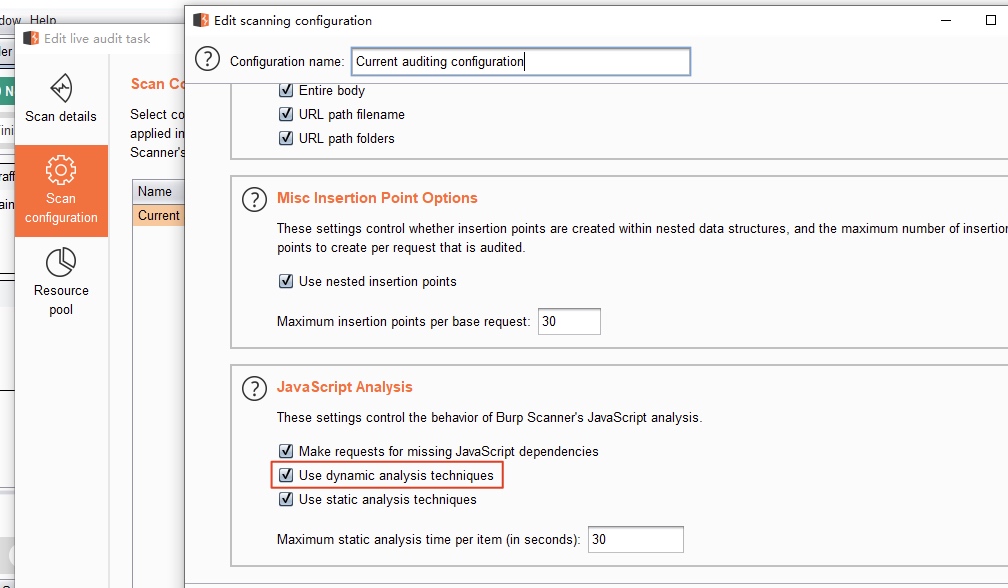Image resolution: width=1008 pixels, height=588 pixels.
Task: Open Scan configuration sidebar tab
Action: [61, 190]
